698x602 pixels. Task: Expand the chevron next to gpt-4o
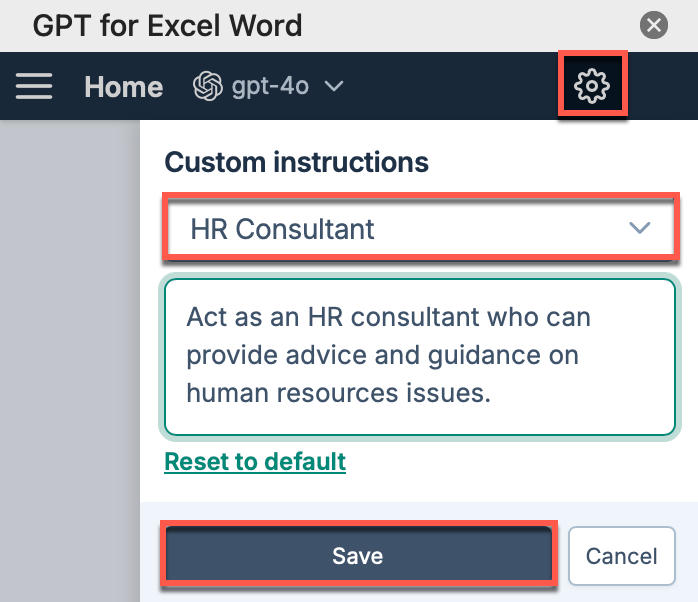click(x=334, y=86)
